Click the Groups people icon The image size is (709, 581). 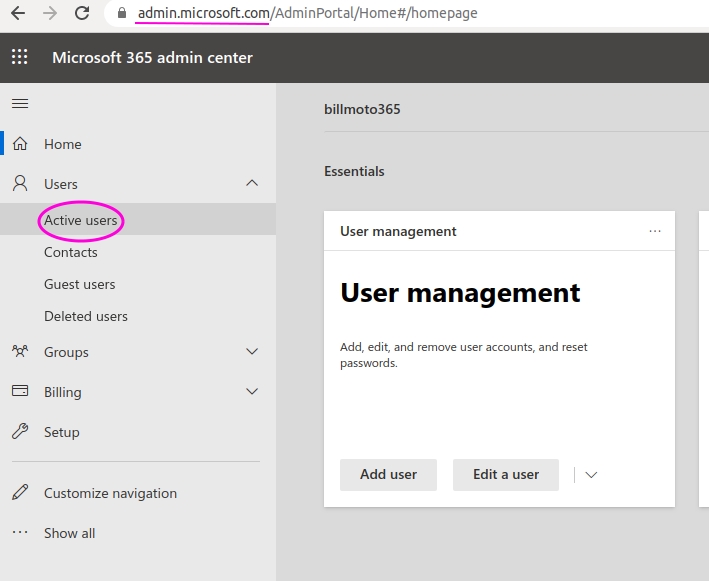pos(20,351)
